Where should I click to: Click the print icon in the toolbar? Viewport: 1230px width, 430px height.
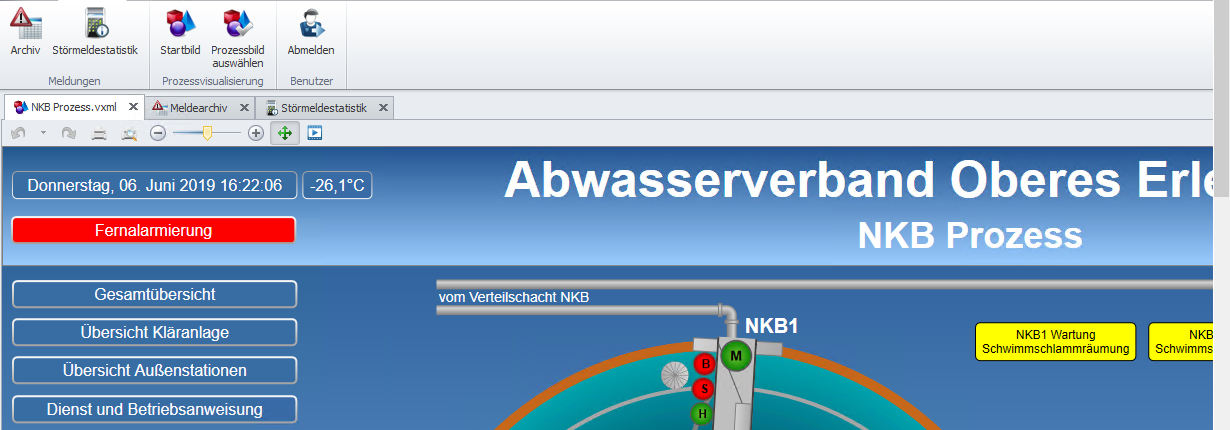coord(99,132)
